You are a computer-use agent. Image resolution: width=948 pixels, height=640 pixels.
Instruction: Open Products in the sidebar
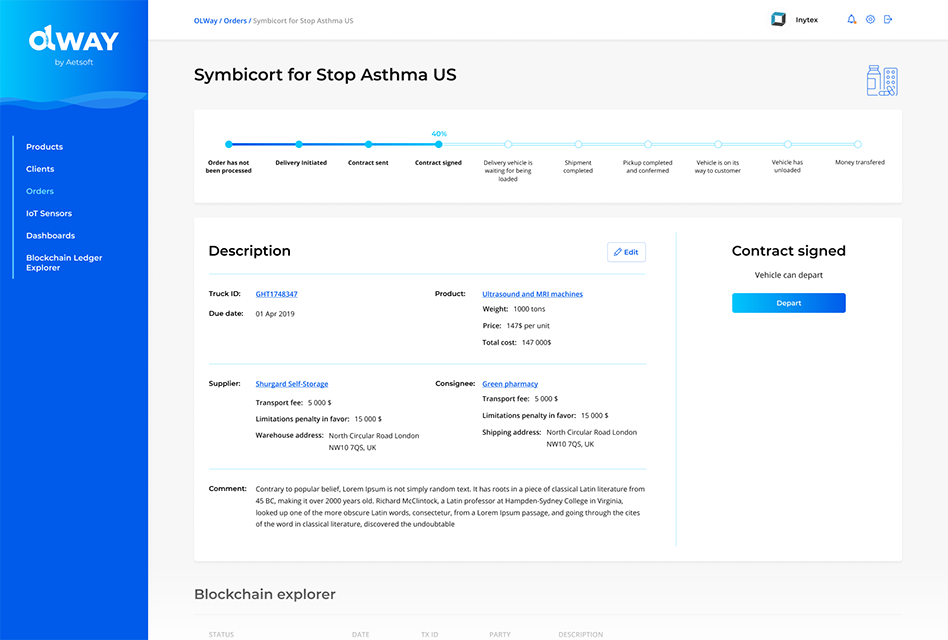(x=44, y=147)
